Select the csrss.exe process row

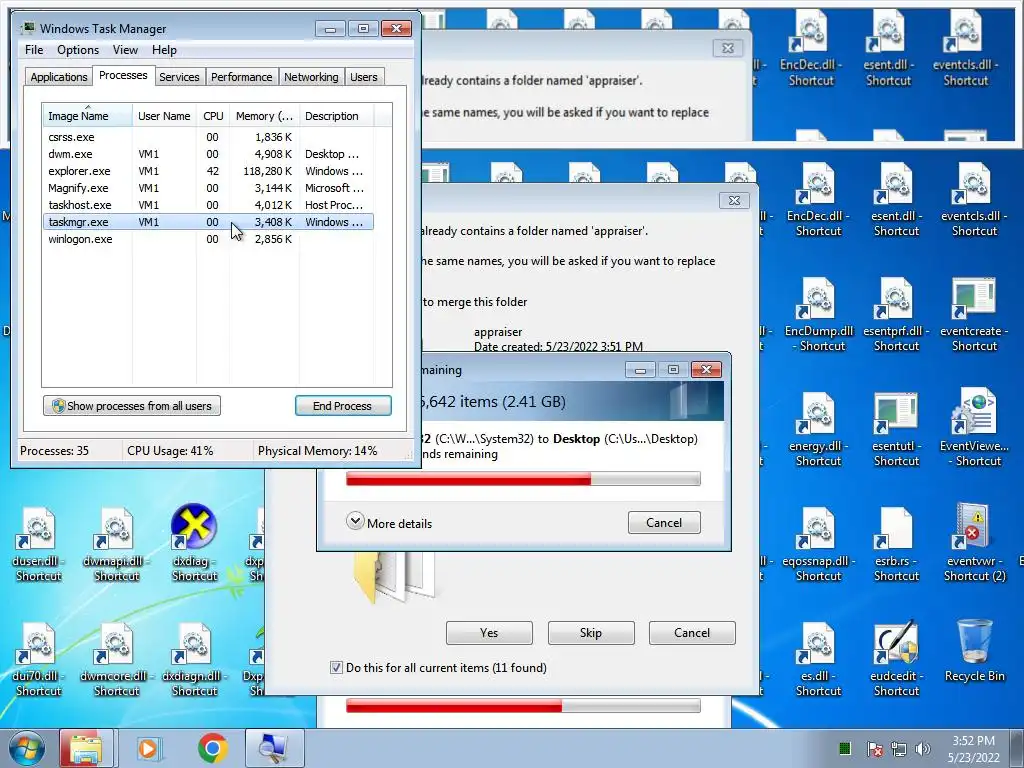pos(208,137)
